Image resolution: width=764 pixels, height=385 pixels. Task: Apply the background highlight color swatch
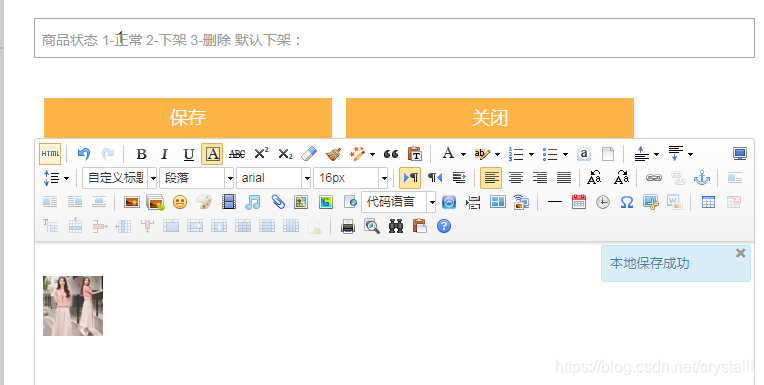[482, 154]
